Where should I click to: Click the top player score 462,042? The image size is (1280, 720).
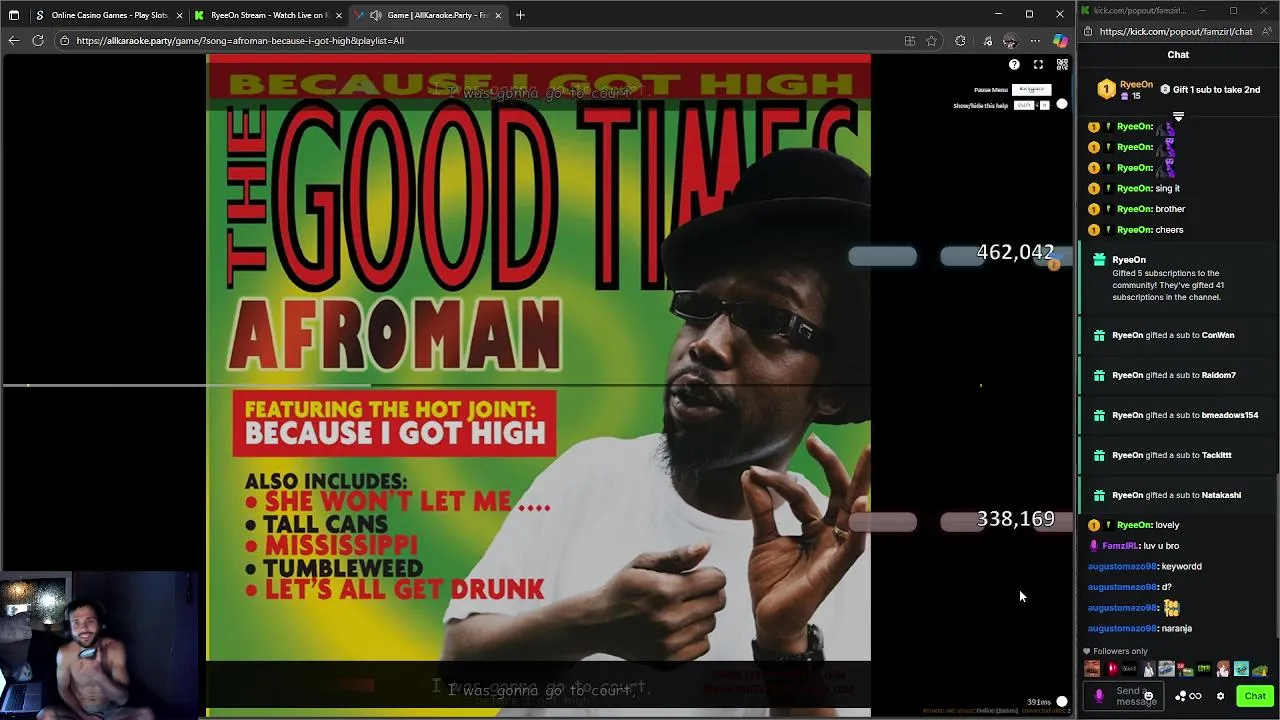click(x=1015, y=252)
